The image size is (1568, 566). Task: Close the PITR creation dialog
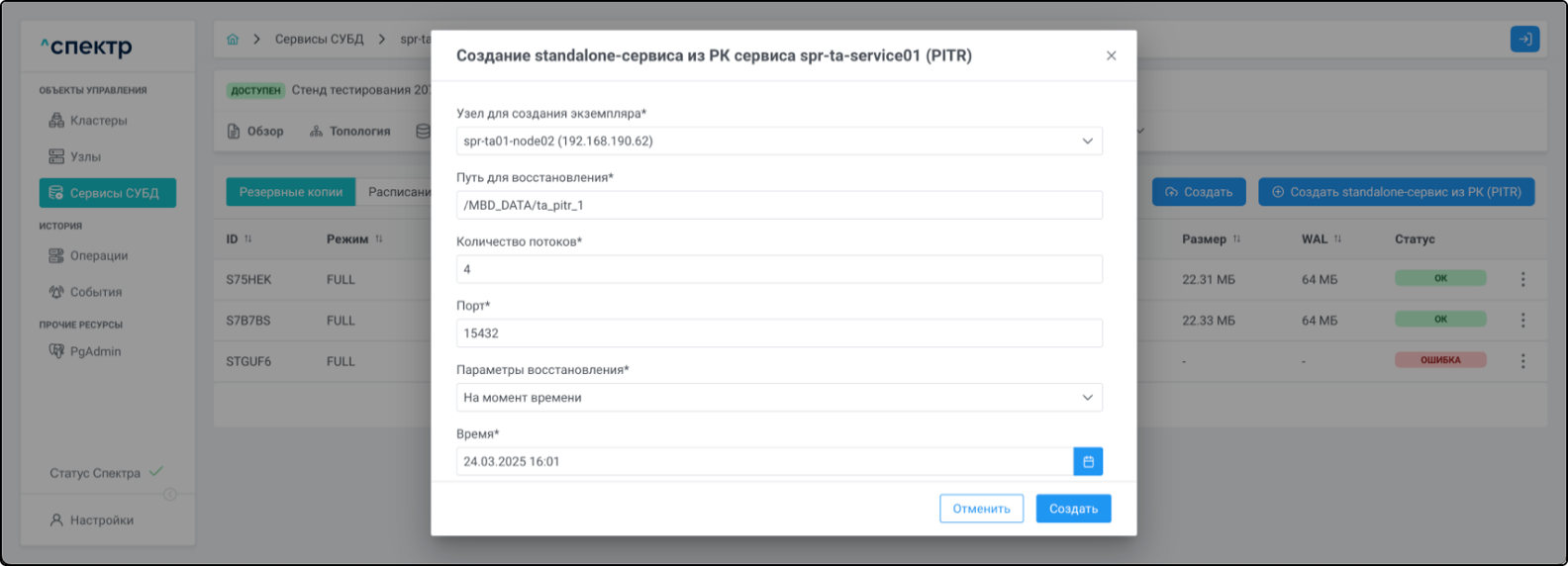(1111, 56)
